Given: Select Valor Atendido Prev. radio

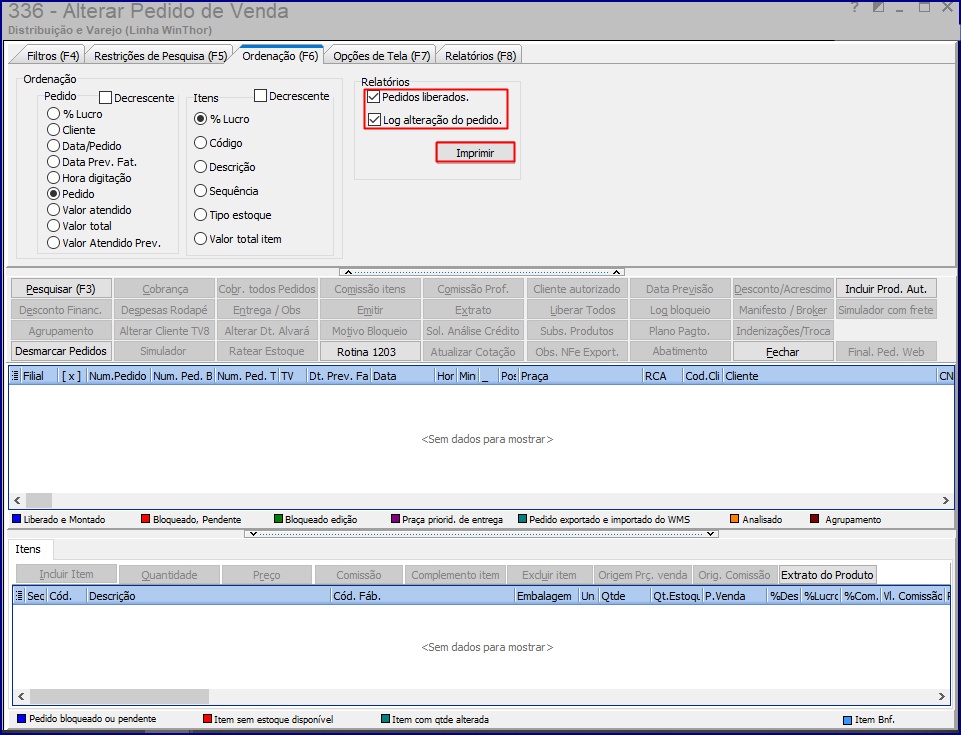Looking at the screenshot, I should [53, 243].
